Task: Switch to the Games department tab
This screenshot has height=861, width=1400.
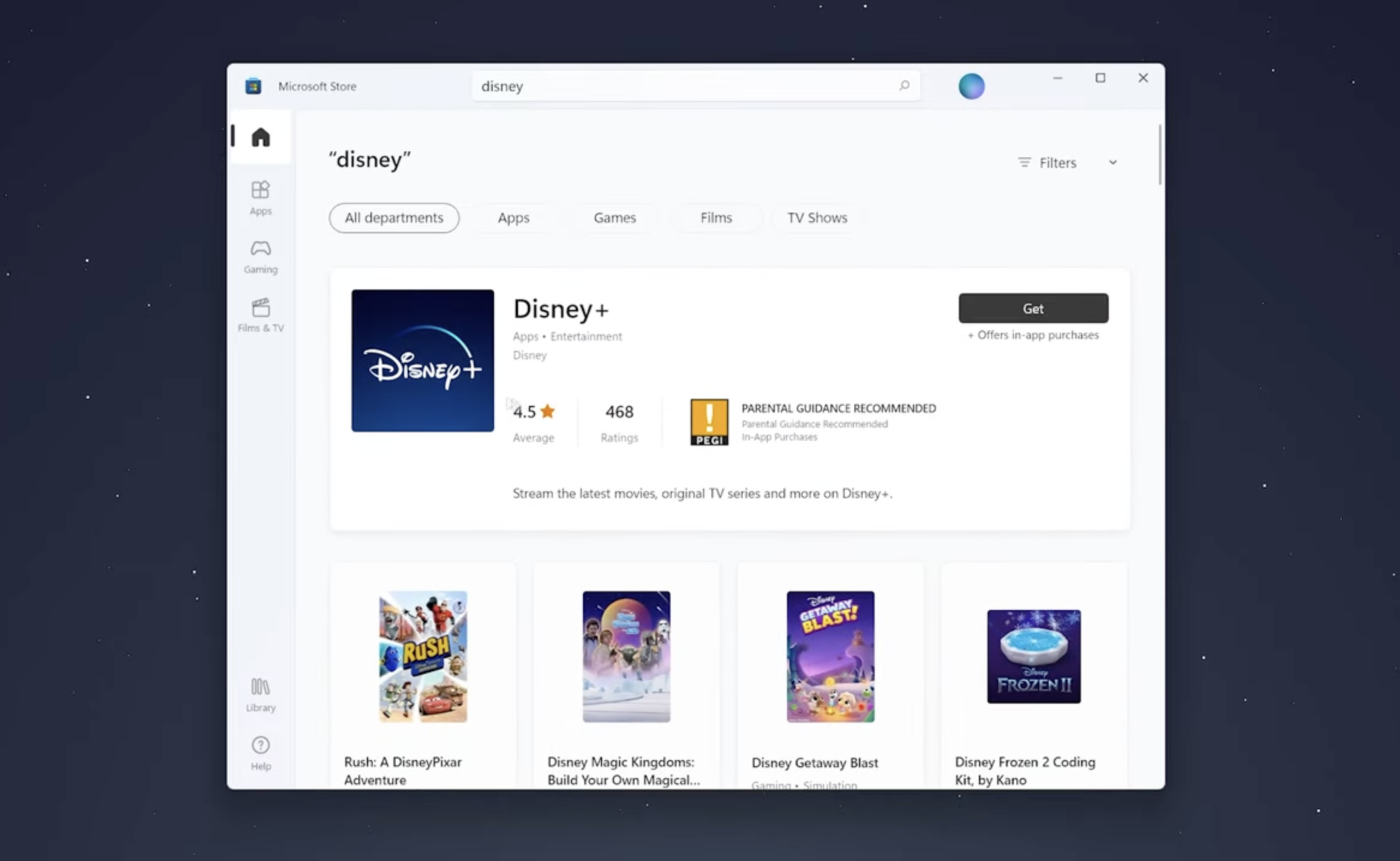Action: (614, 218)
